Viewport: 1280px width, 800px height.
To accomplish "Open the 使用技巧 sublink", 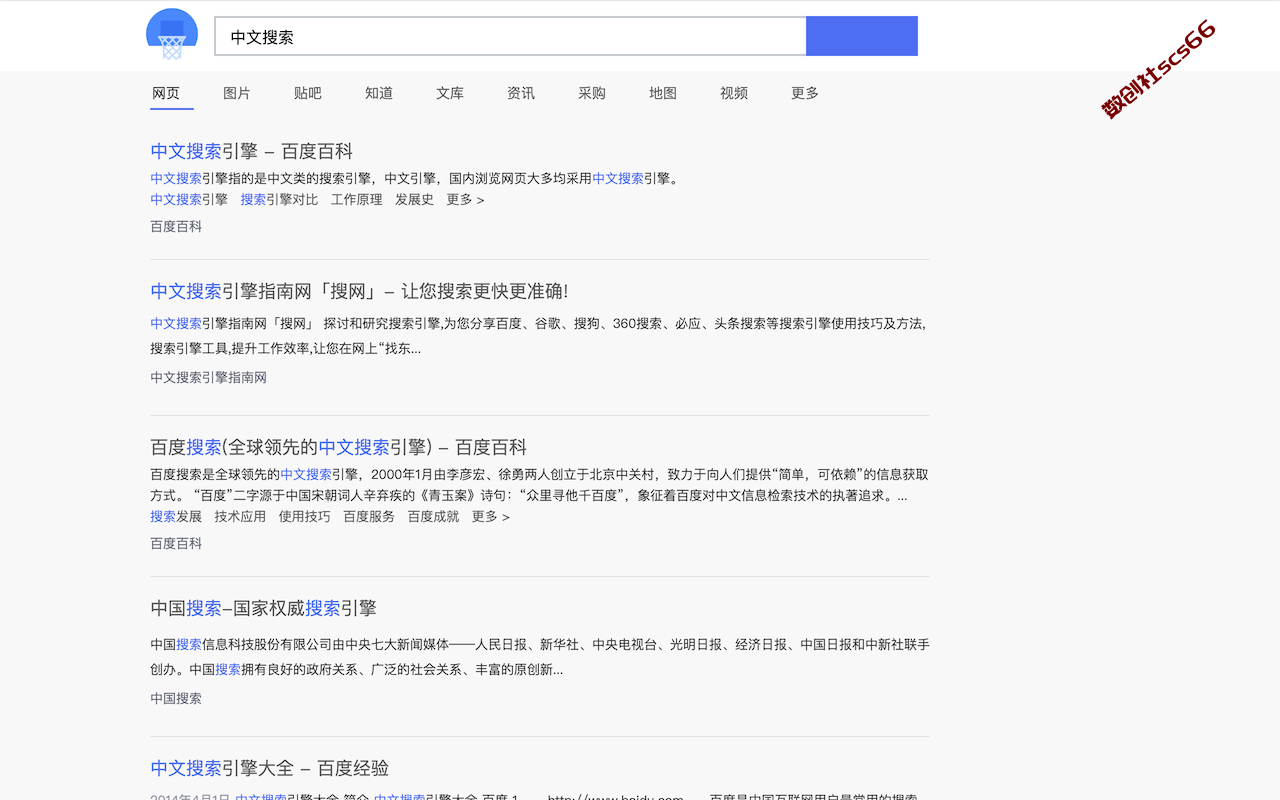I will pyautogui.click(x=304, y=516).
